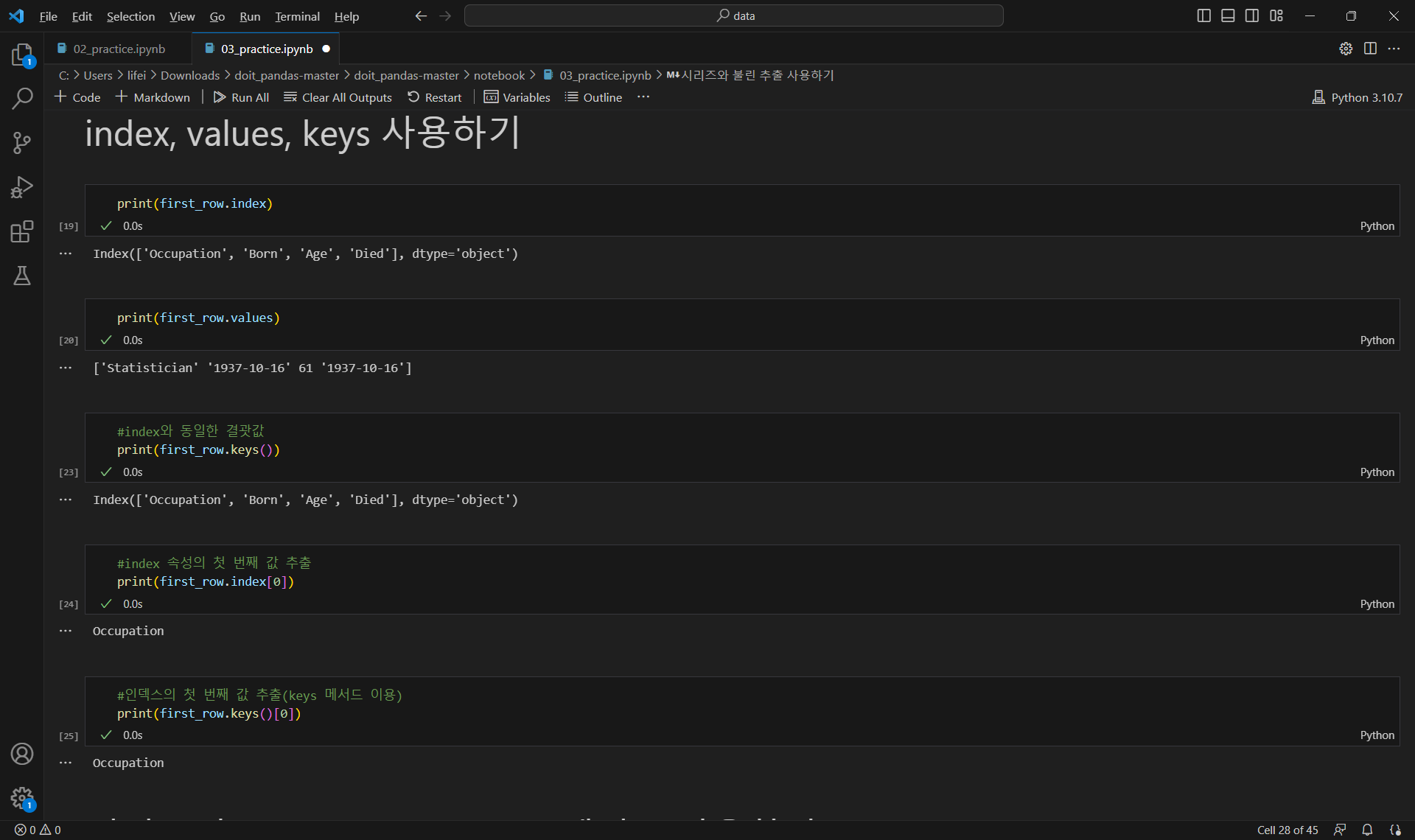Toggle the bottom panel layout button
The height and width of the screenshot is (840, 1415).
(1228, 15)
